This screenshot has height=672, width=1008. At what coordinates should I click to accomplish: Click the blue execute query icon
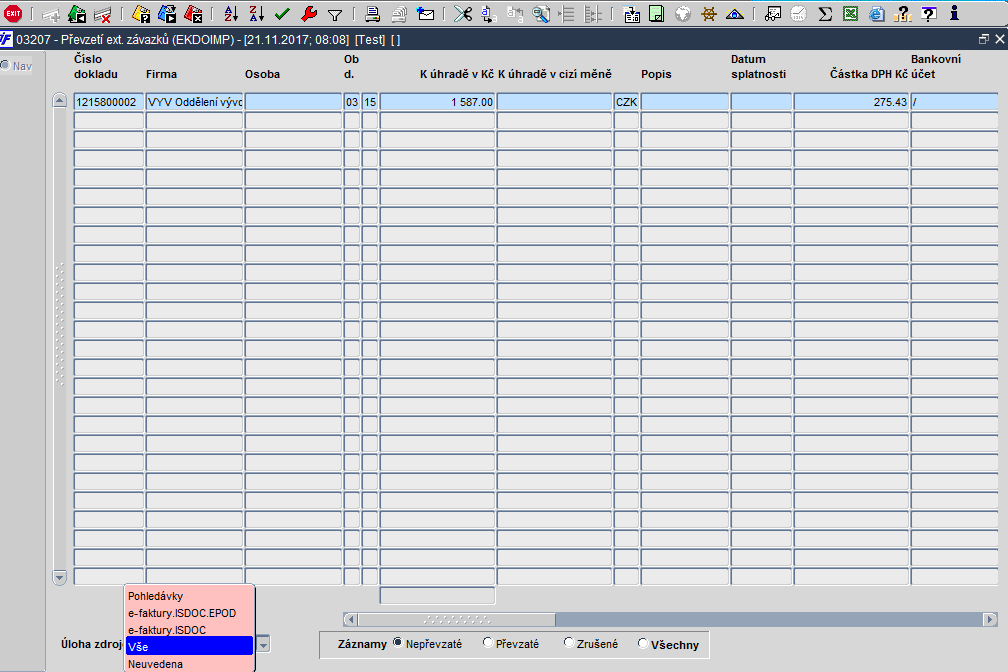point(166,14)
